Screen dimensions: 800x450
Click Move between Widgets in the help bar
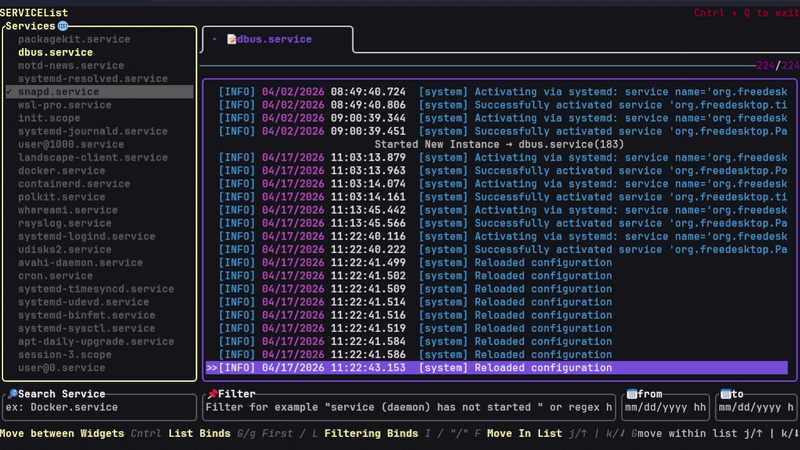62,434
